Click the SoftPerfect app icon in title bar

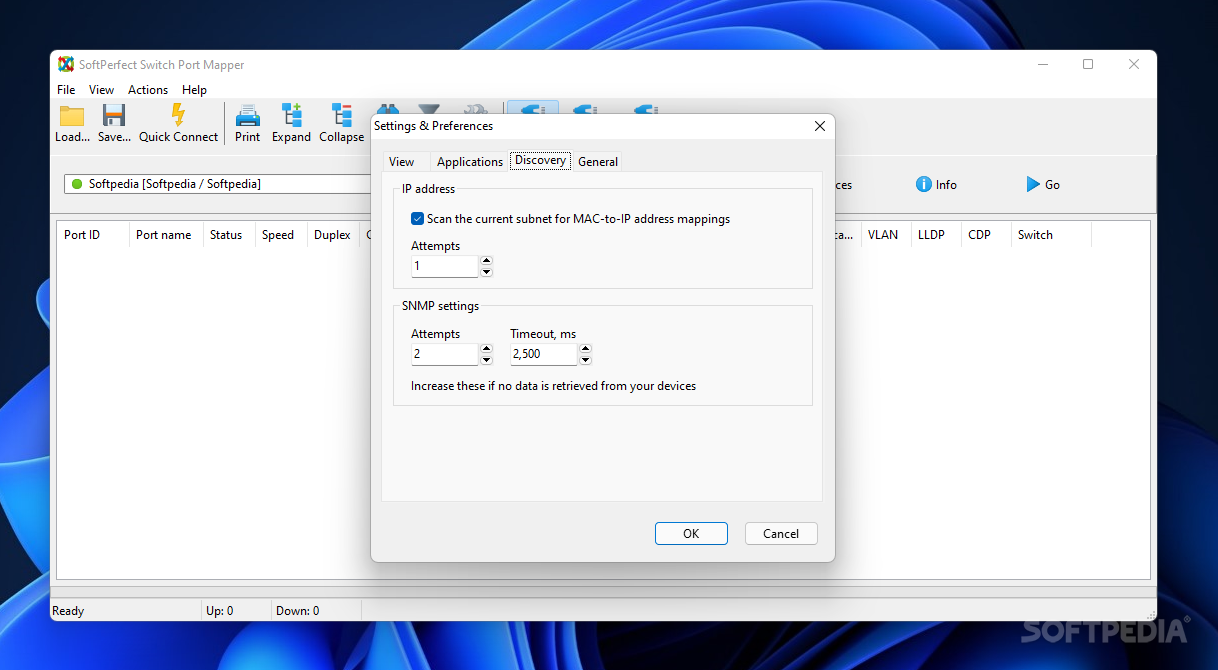(x=66, y=64)
